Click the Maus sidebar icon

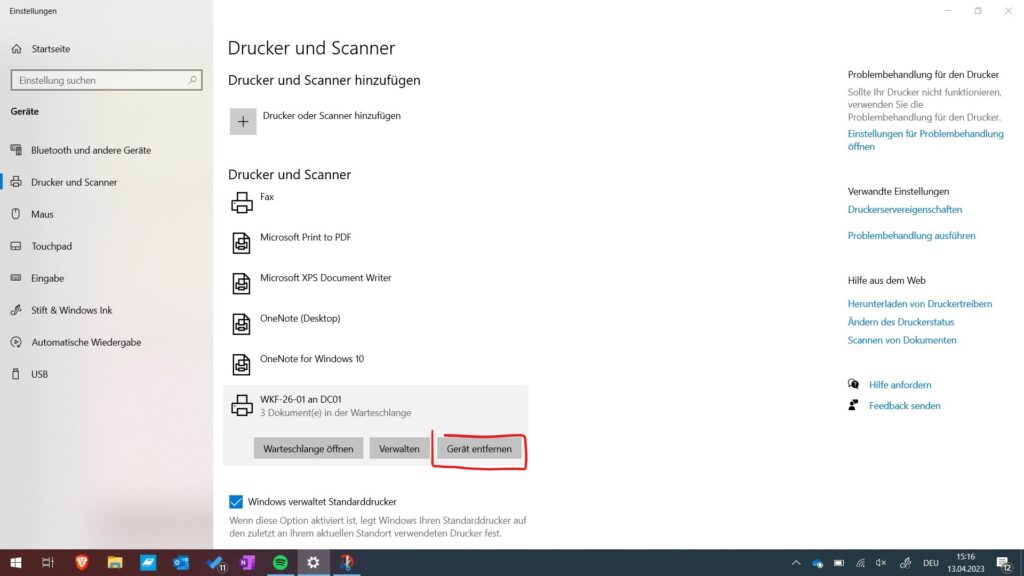pos(16,214)
